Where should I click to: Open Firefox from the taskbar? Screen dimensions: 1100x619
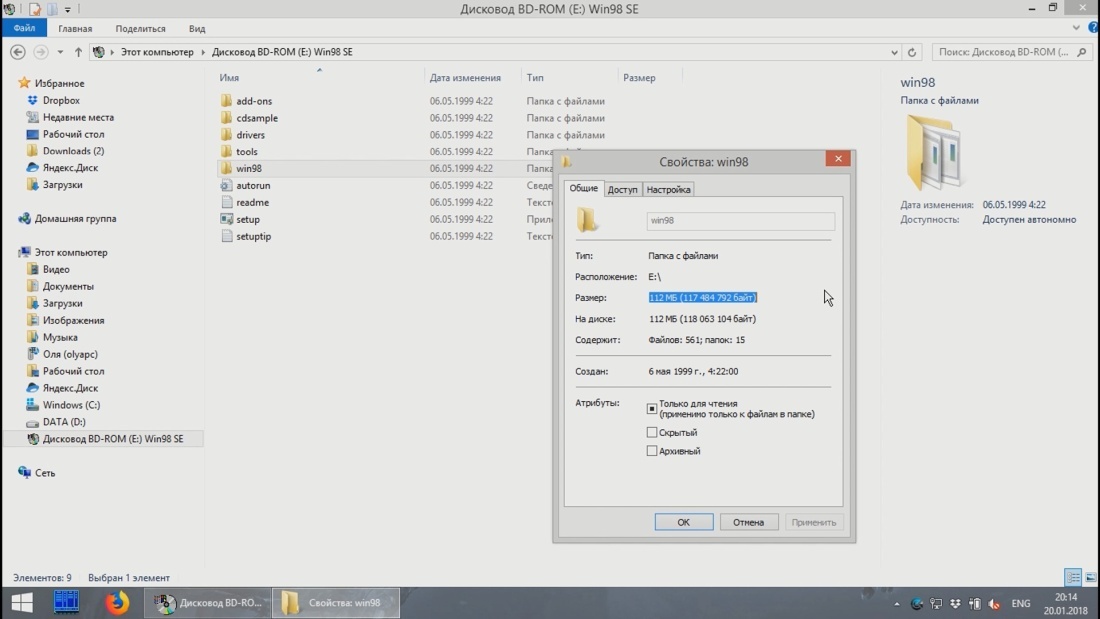coord(118,603)
